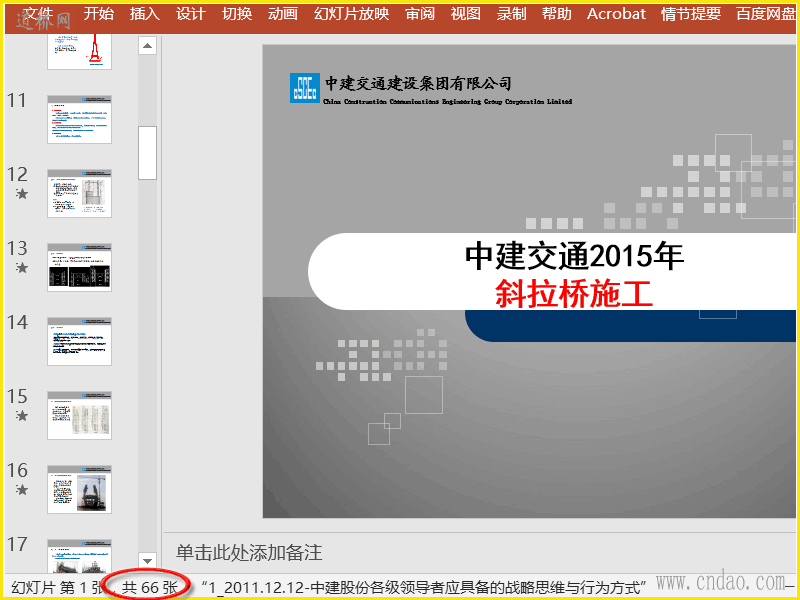Open the 插入 ribbon tab
This screenshot has width=800, height=600.
click(144, 14)
